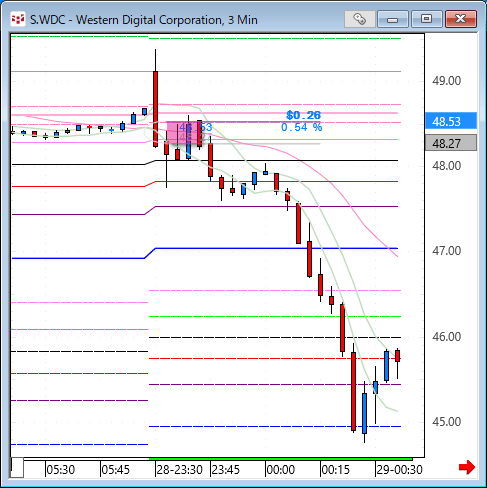Click the 23:45 time axis label

click(226, 470)
